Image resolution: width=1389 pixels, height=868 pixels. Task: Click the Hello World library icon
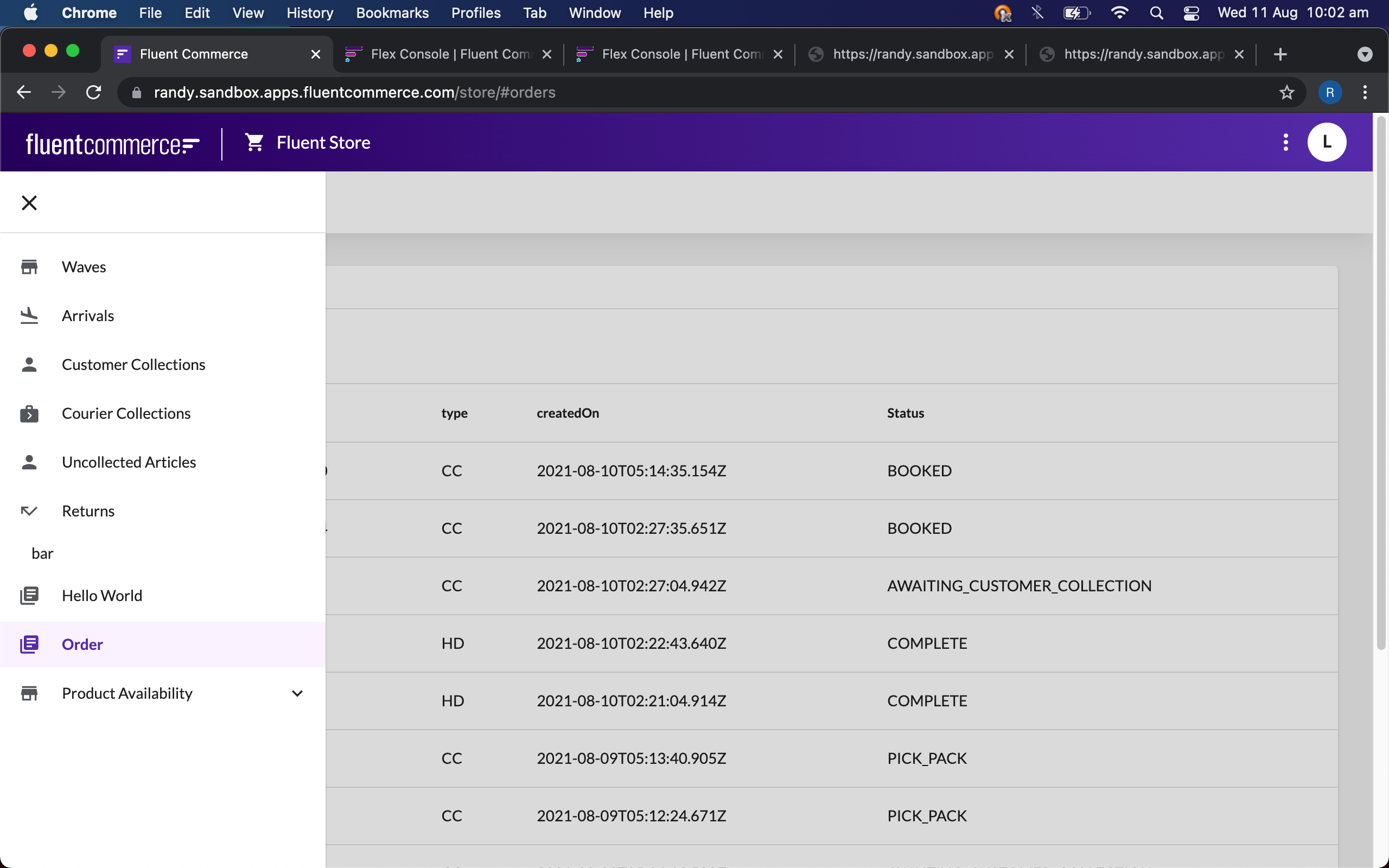coord(29,595)
